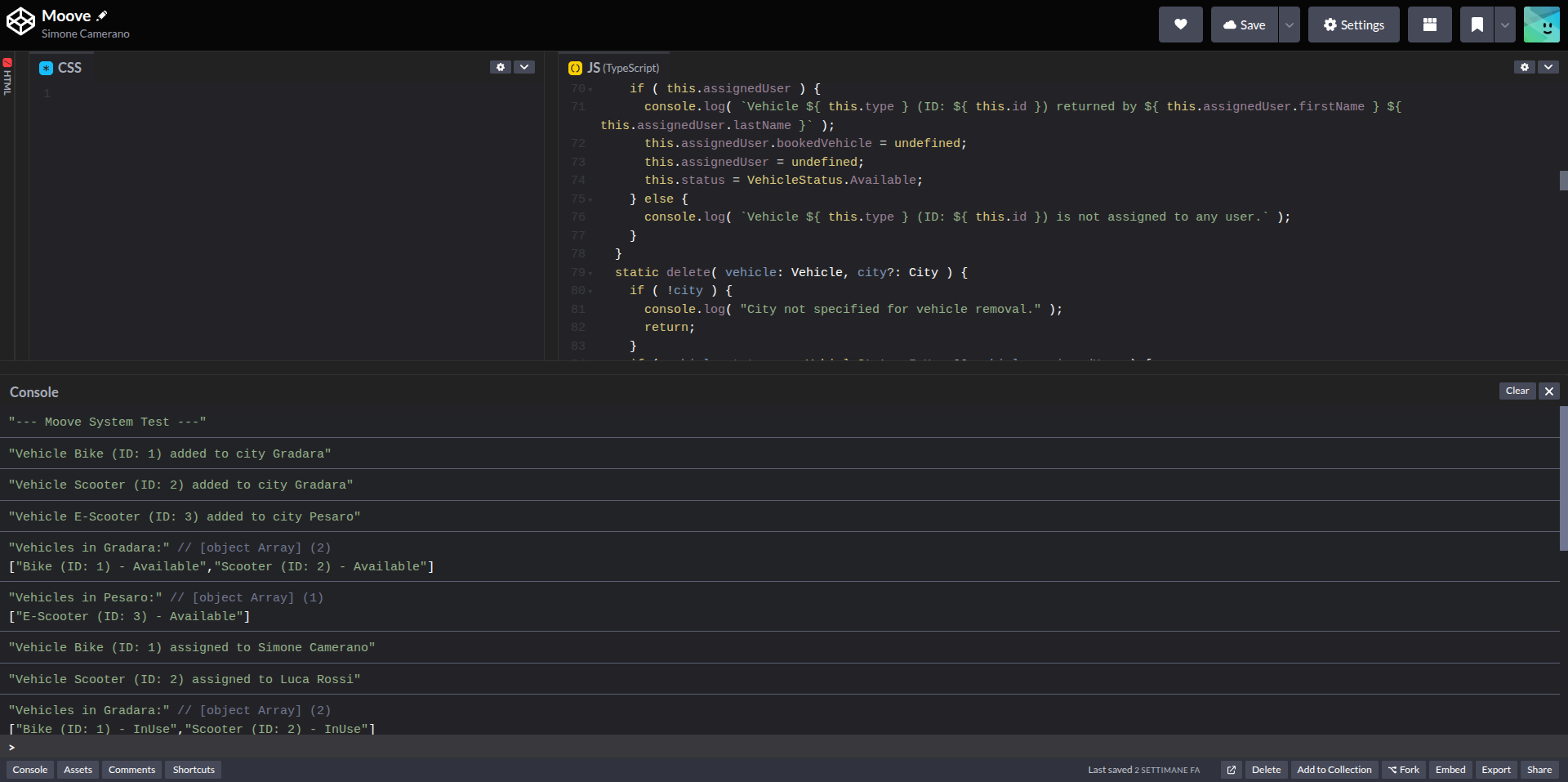Fork this pen

[1404, 770]
